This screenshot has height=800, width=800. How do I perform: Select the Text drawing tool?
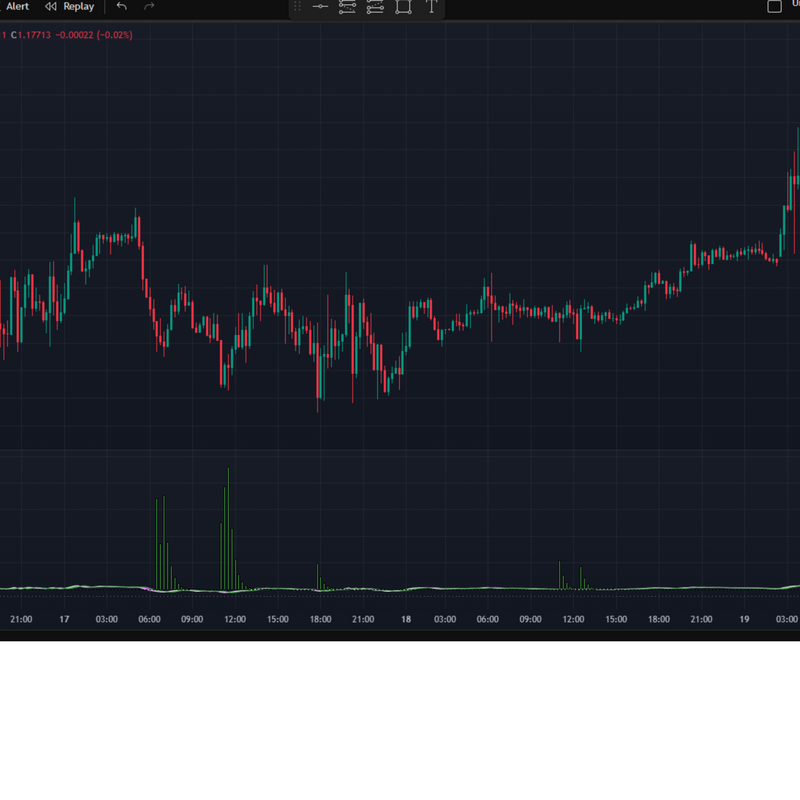tap(431, 7)
